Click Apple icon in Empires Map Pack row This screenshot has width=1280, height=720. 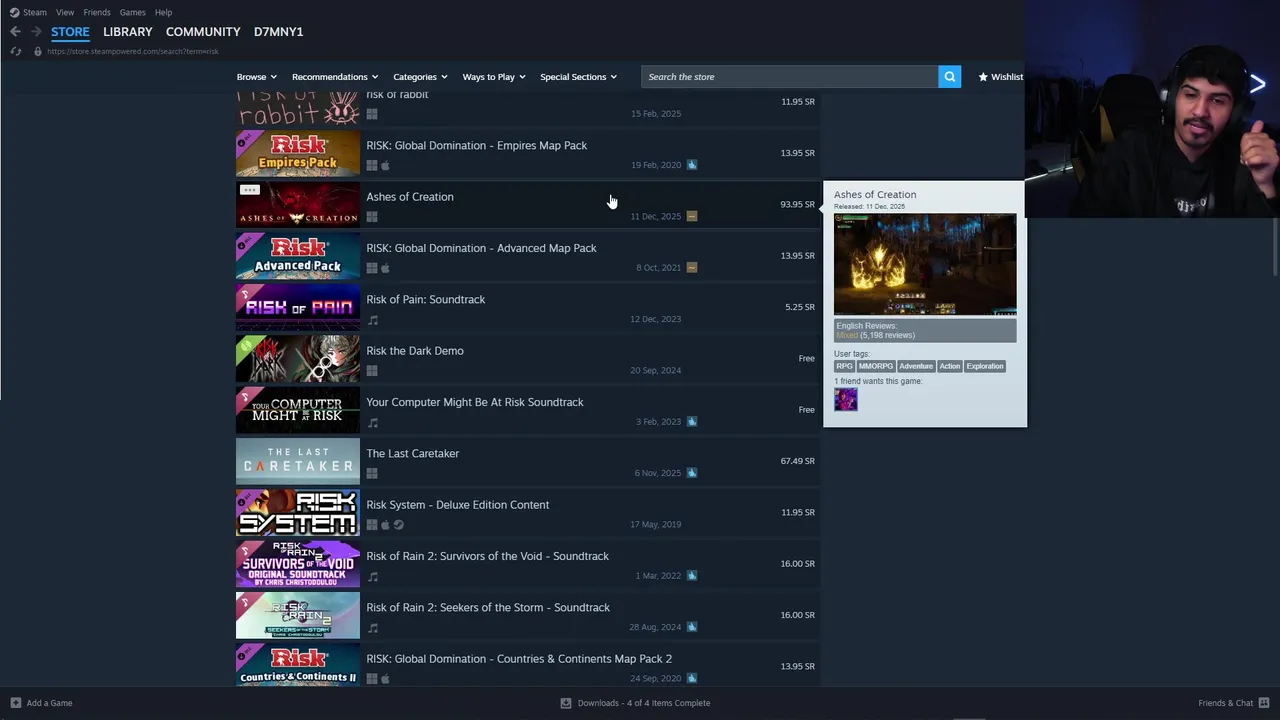click(386, 166)
